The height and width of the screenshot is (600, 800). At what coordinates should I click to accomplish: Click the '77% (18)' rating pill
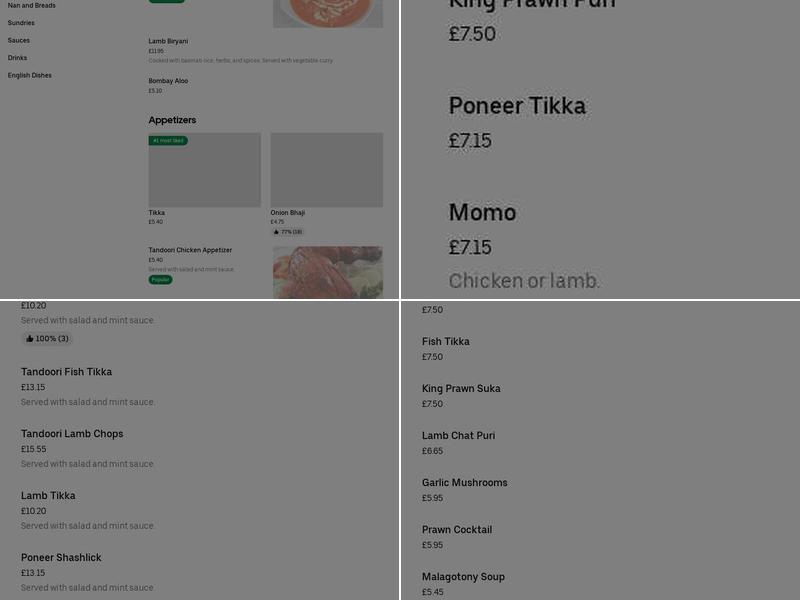[287, 231]
